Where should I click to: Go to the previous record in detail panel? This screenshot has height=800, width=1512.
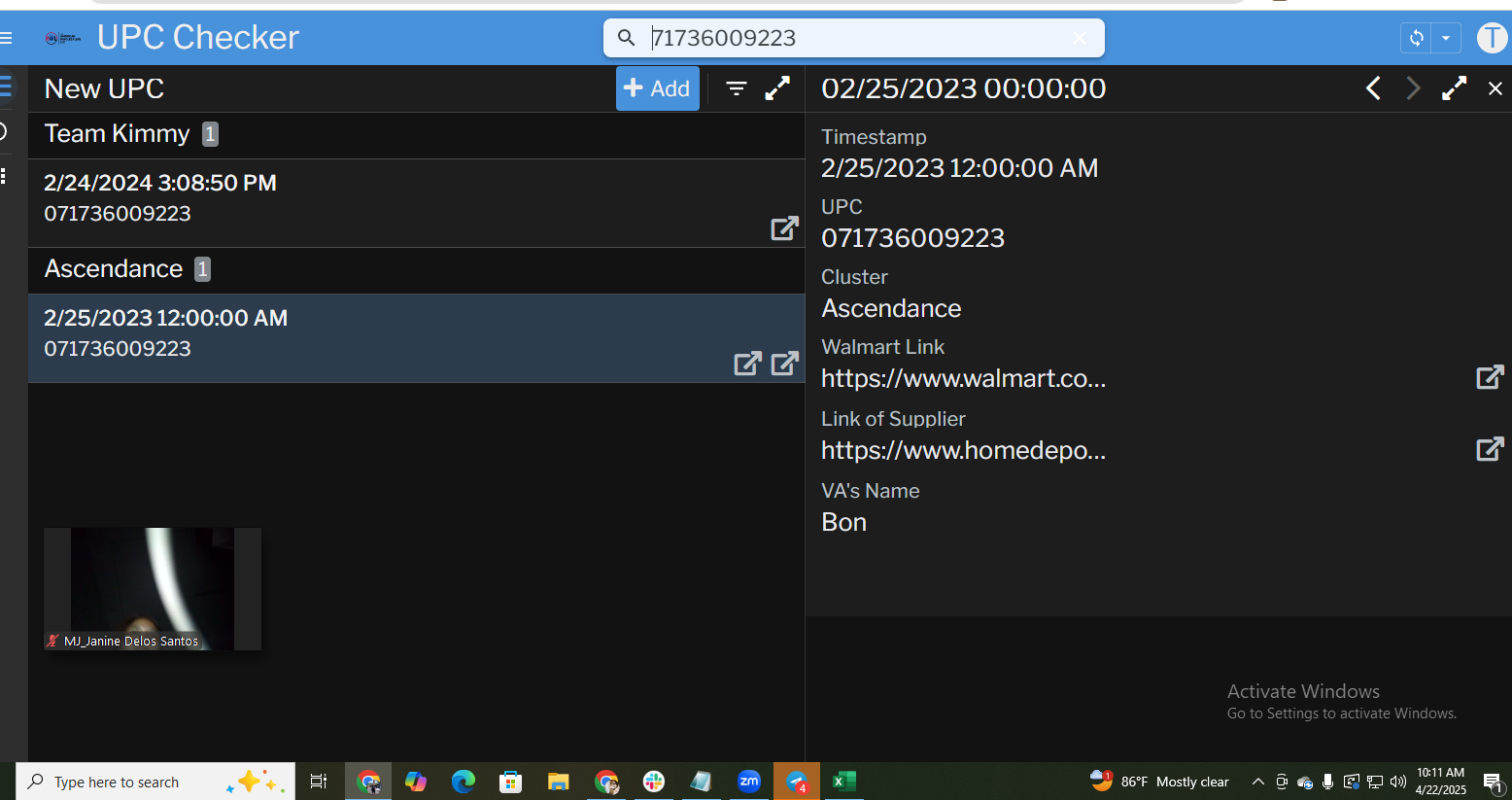coord(1373,88)
